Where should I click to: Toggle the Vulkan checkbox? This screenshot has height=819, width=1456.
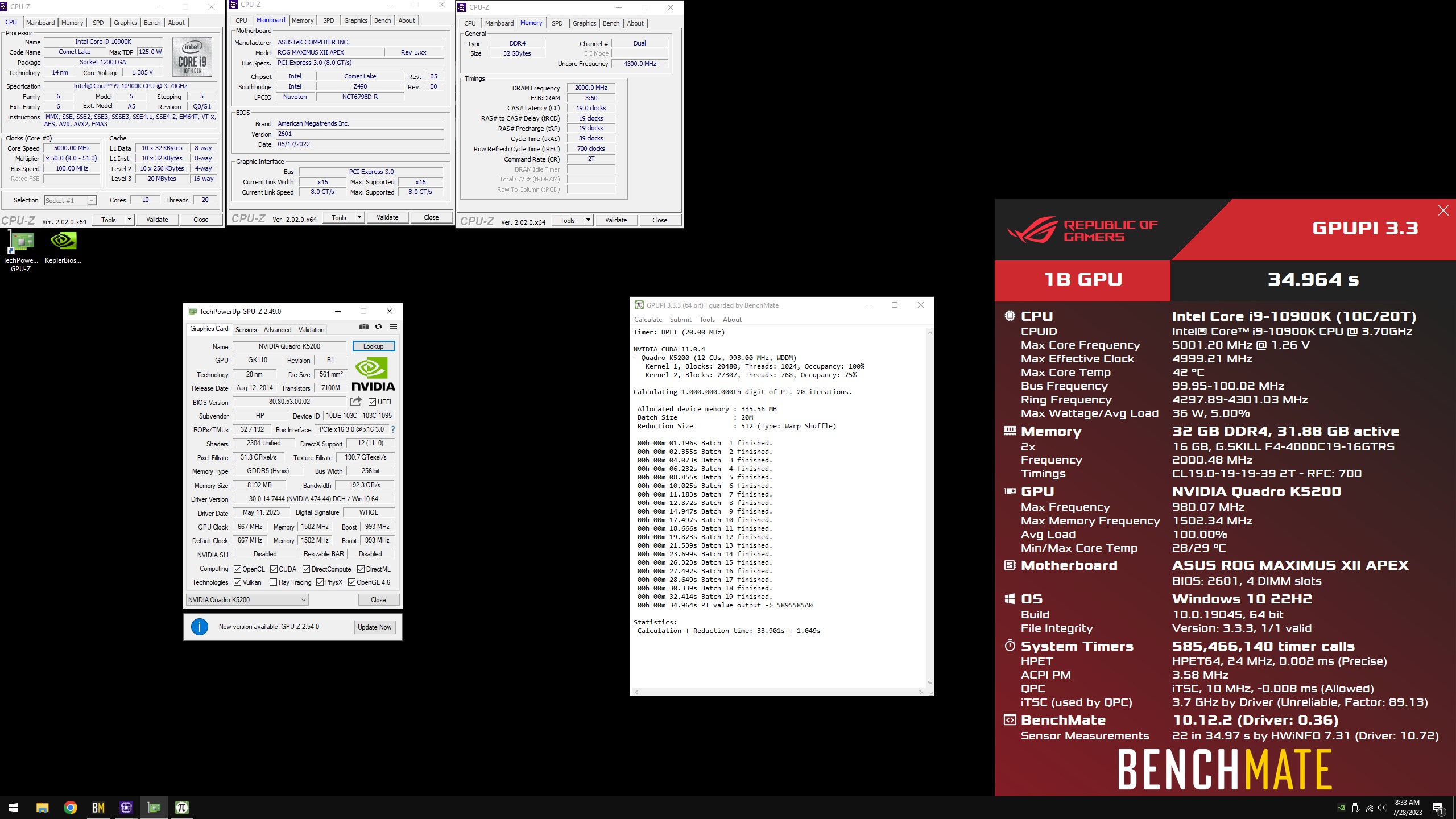tap(238, 582)
